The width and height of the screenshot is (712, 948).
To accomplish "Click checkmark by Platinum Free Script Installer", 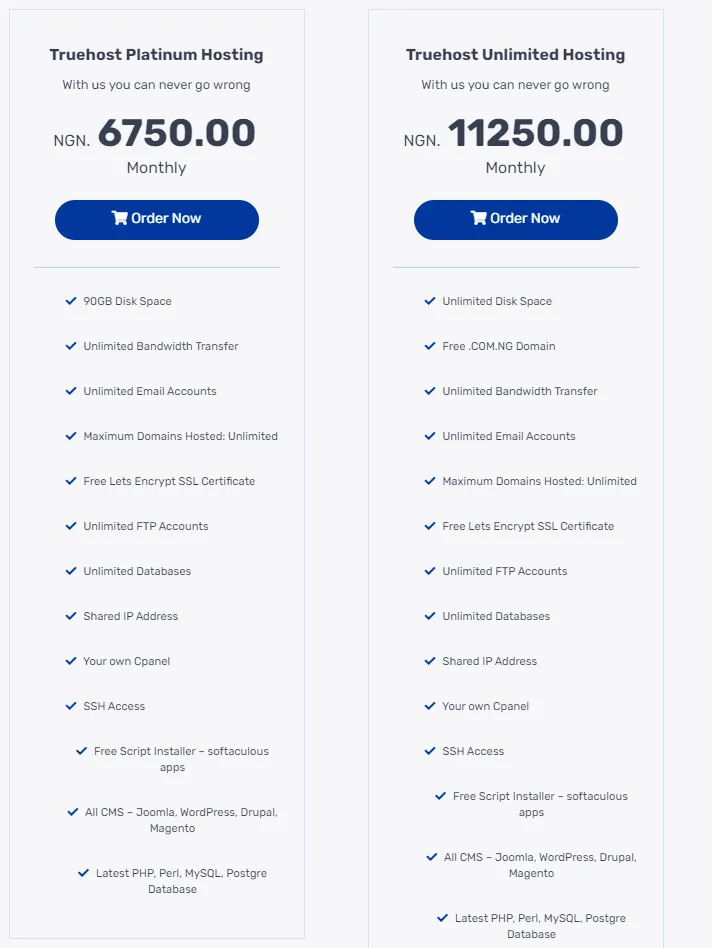I will (82, 751).
